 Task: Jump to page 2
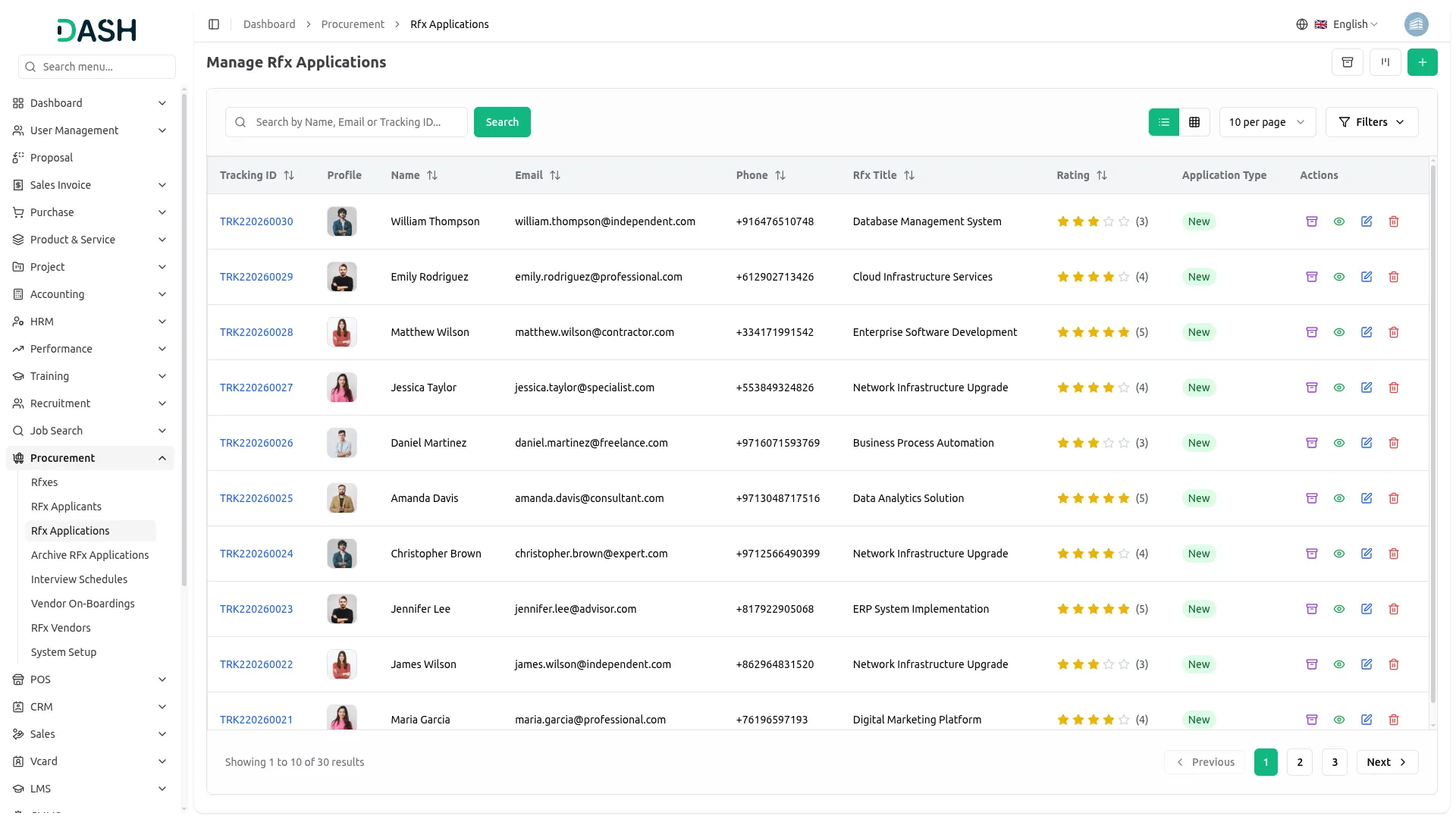(x=1300, y=762)
